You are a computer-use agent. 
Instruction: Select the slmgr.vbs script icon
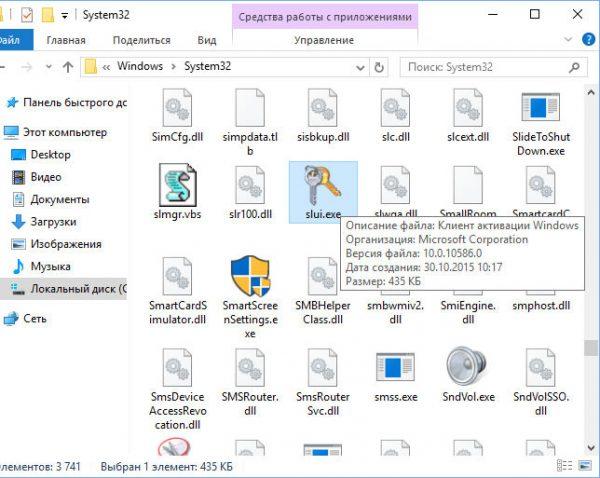178,185
